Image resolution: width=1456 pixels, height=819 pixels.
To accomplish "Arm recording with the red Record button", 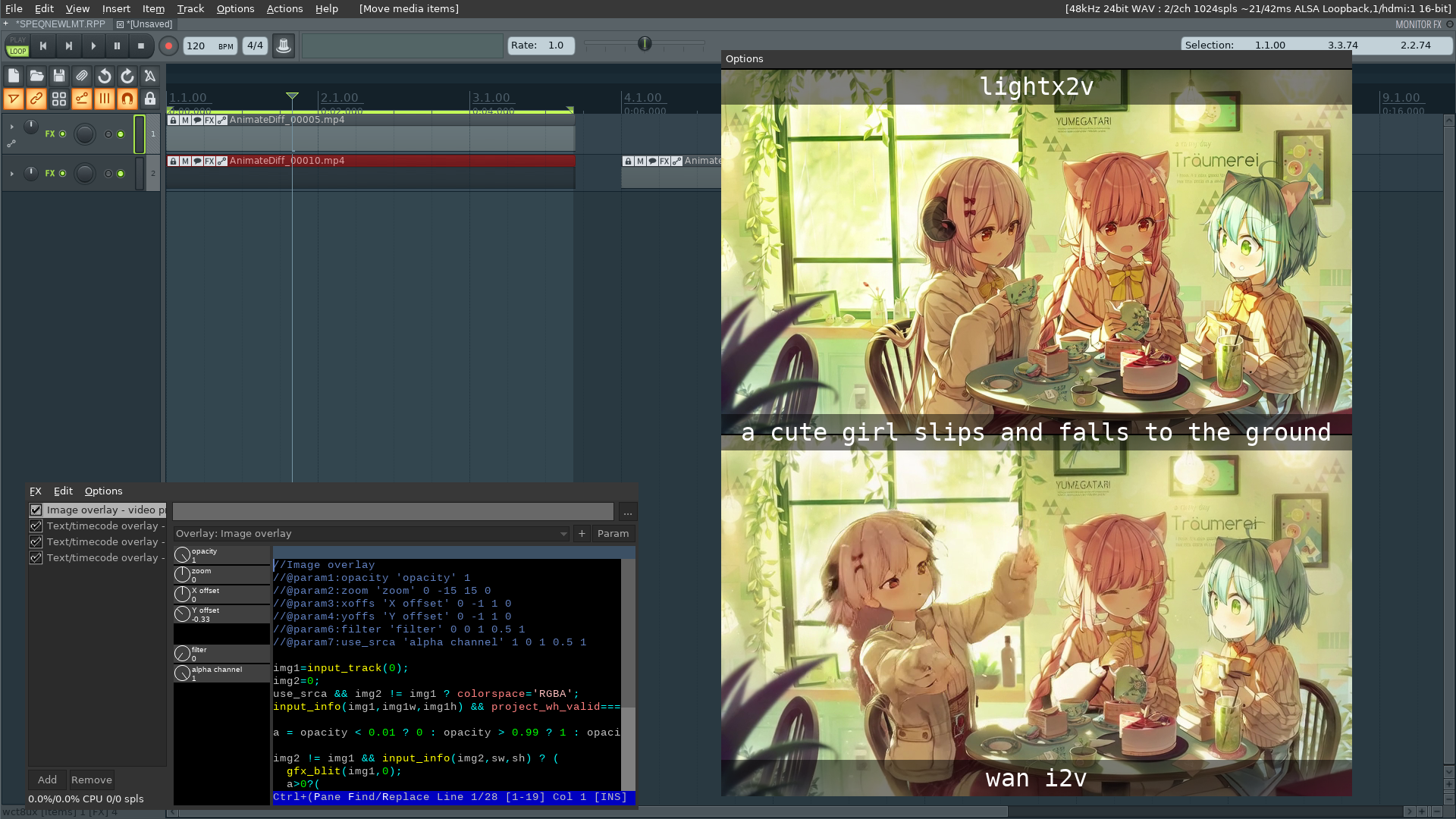I will tap(168, 45).
